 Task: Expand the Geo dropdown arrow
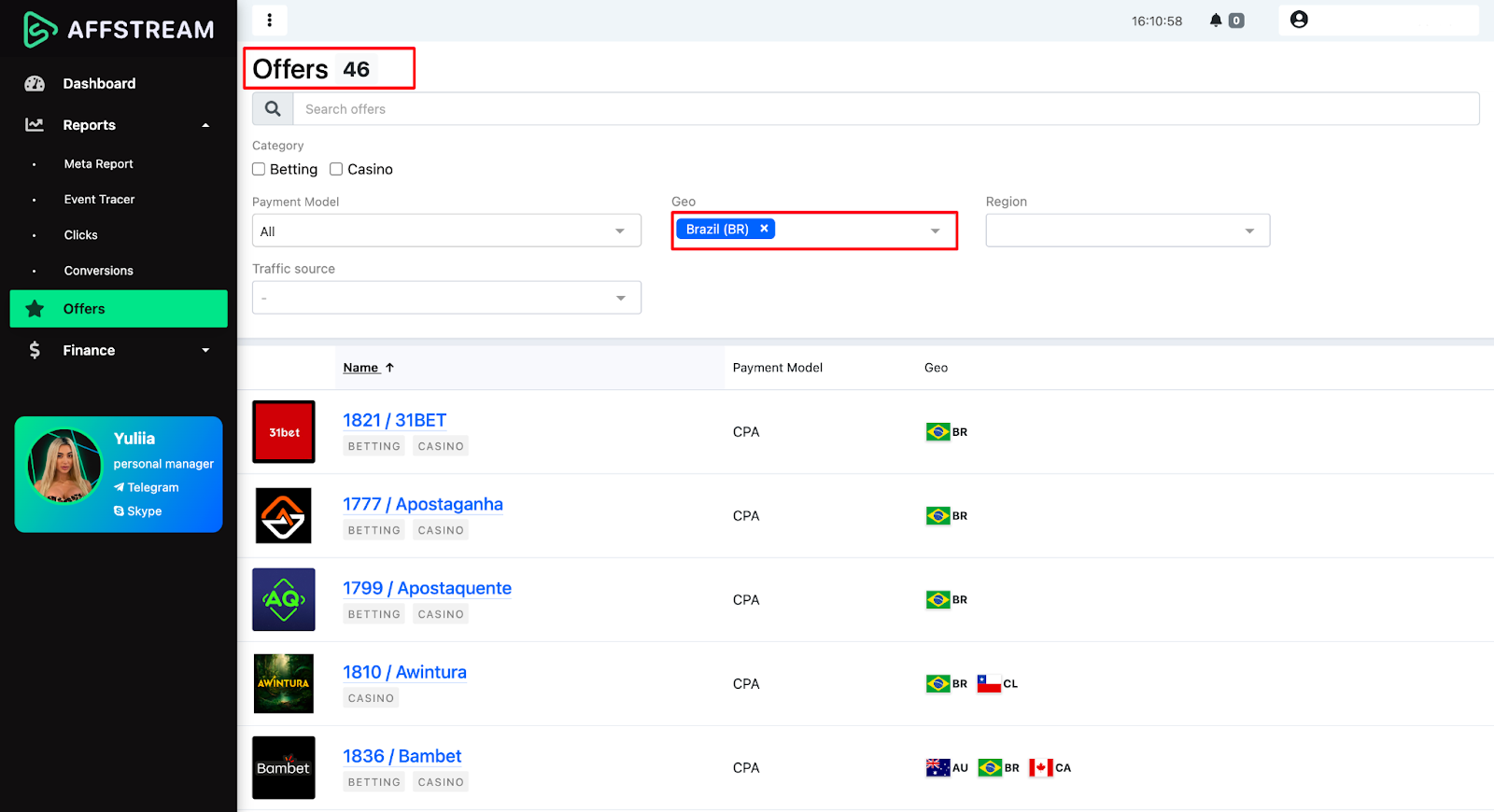(x=936, y=231)
